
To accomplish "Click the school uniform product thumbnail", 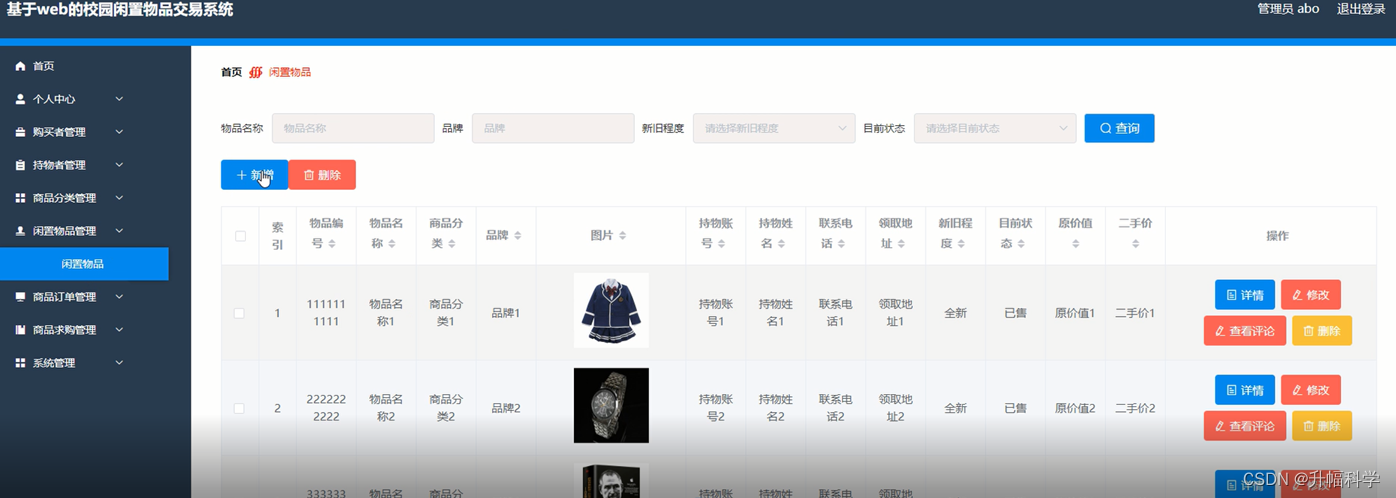I will pyautogui.click(x=611, y=311).
